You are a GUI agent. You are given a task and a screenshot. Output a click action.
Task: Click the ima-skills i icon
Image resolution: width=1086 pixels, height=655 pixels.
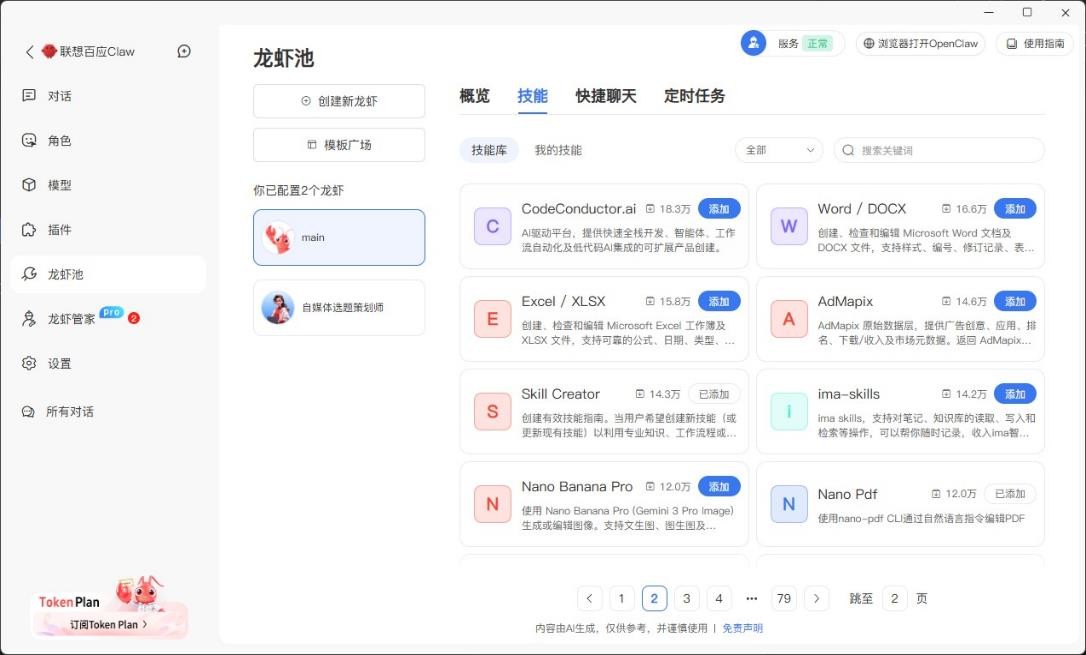(789, 411)
